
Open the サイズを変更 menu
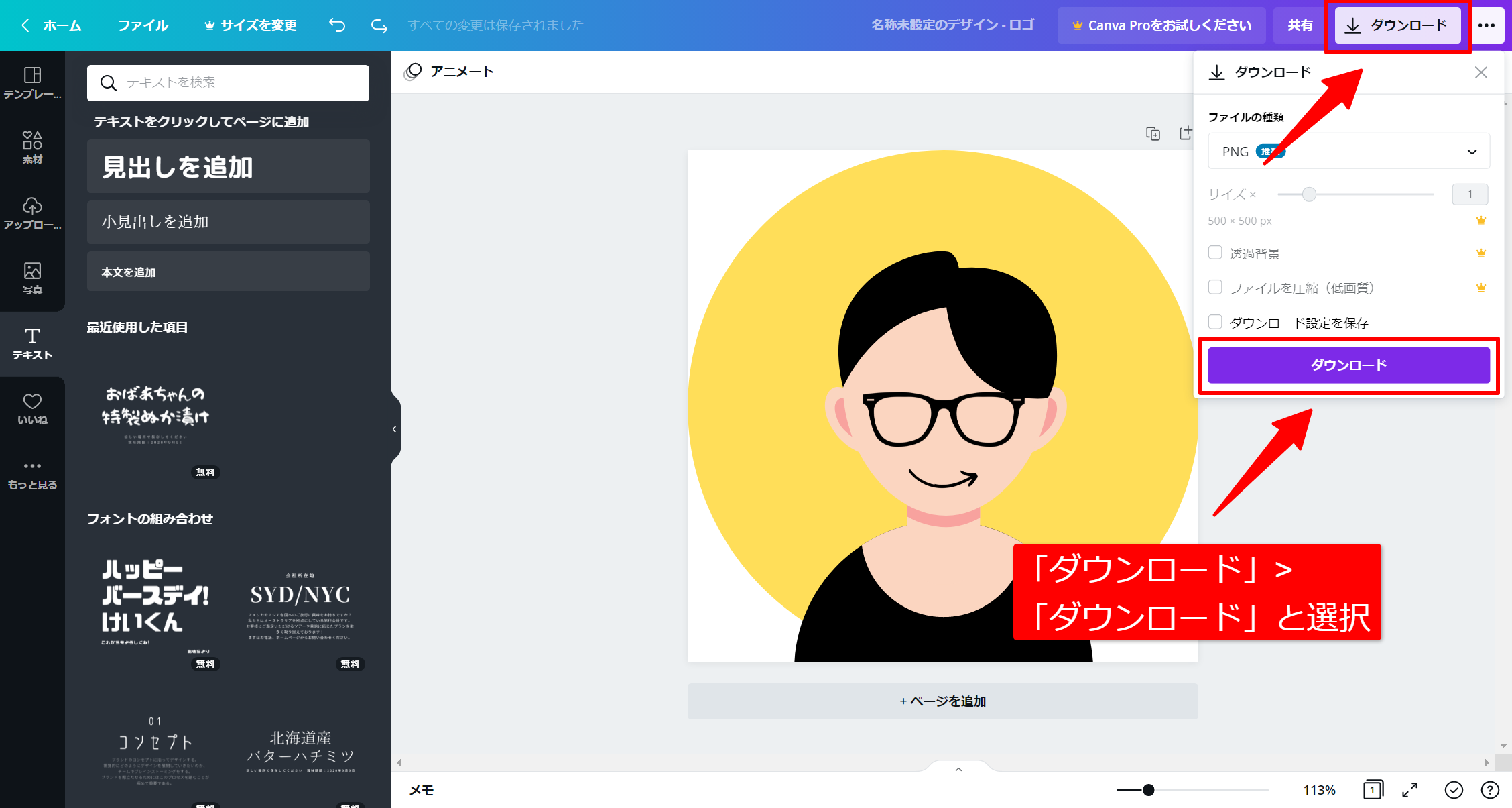[x=250, y=25]
